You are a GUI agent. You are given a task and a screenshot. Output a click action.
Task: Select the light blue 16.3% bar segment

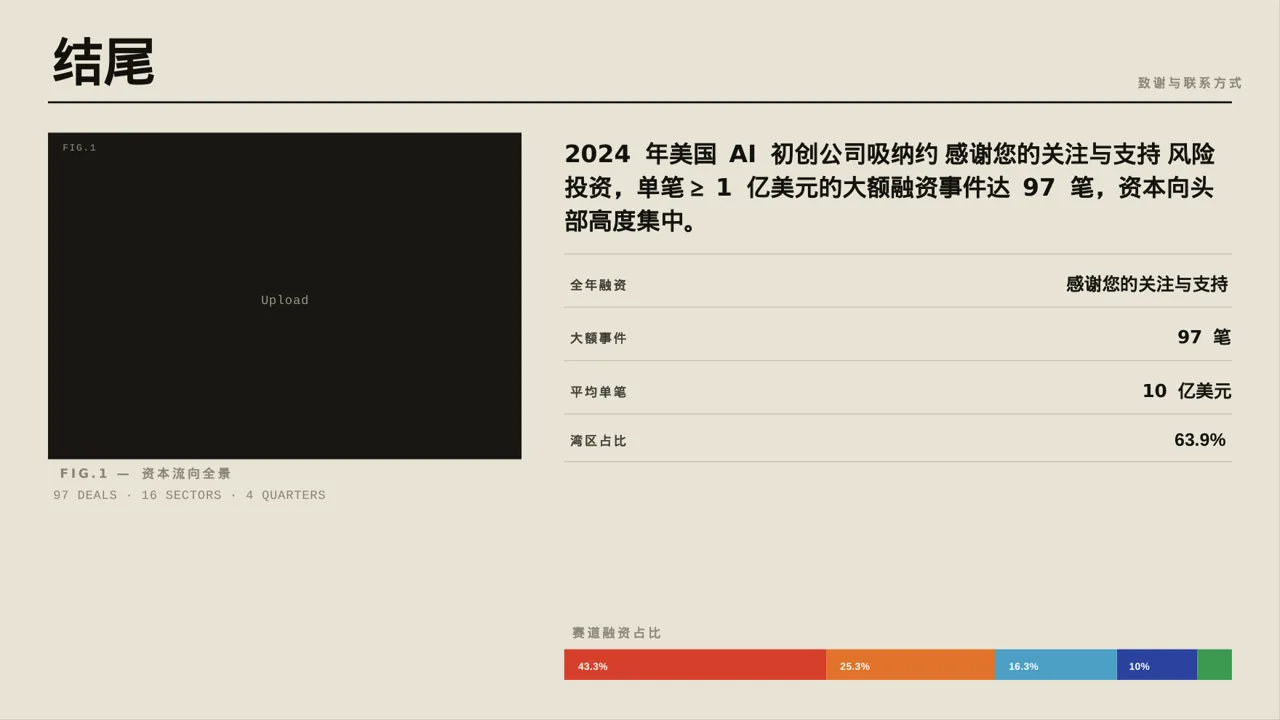point(1056,665)
